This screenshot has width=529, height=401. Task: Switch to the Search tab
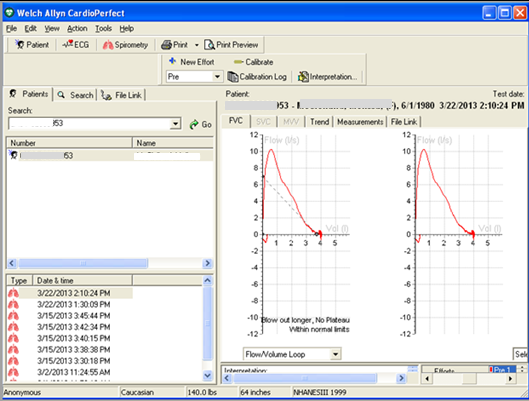click(75, 95)
